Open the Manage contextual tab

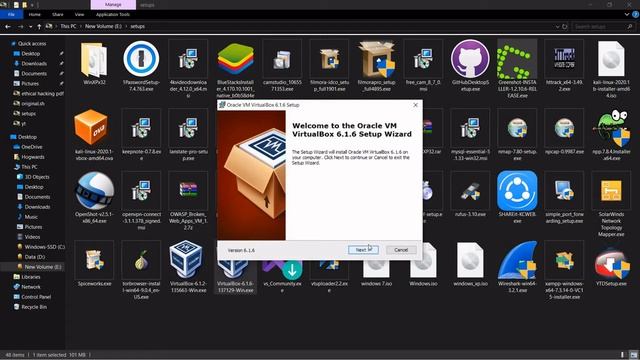pos(113,5)
